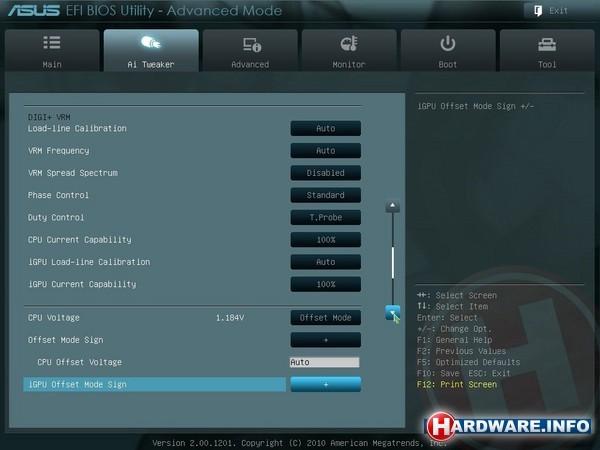Select the iGPU Current Capability label
Screen dimensions: 600x450
pyautogui.click(x=82, y=284)
